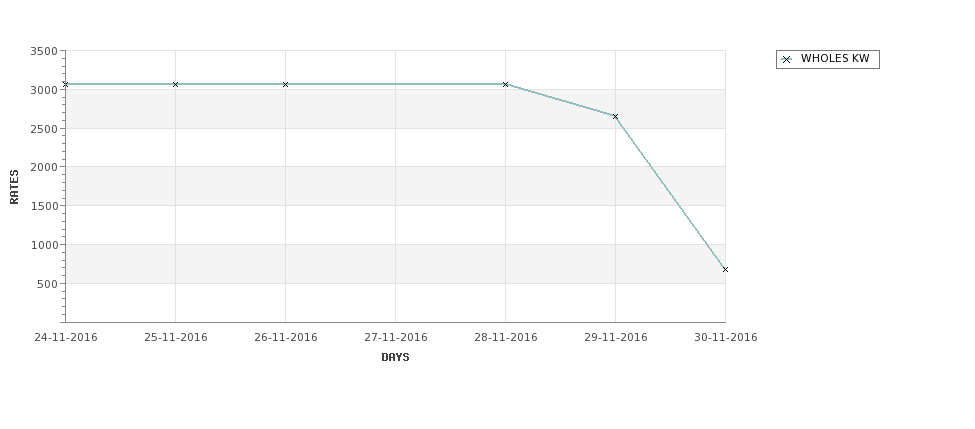Click the 27-11-2016 x-axis date label
This screenshot has height=429, width=975.
pyautogui.click(x=395, y=338)
